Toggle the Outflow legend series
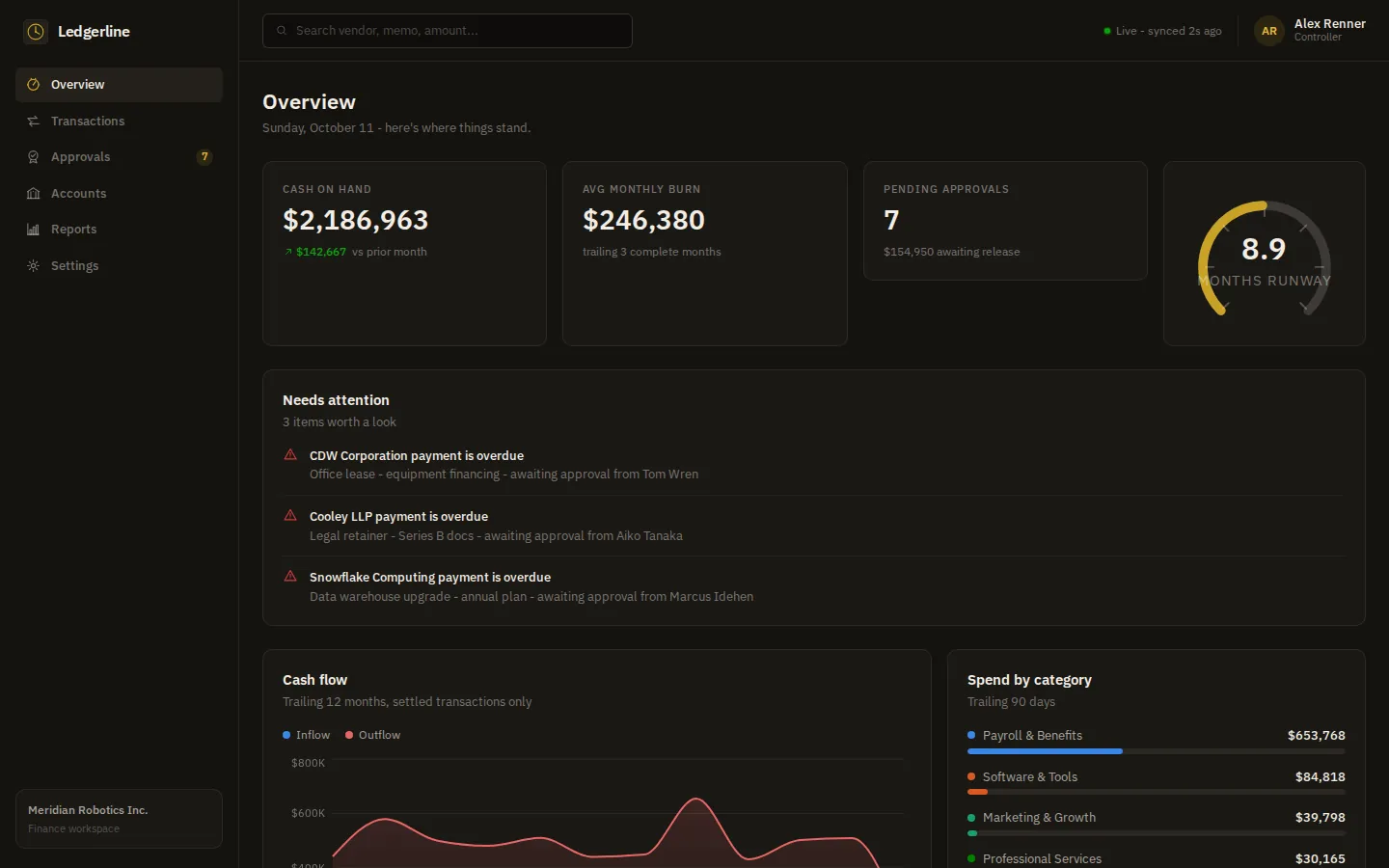The image size is (1389, 868). pos(372,735)
